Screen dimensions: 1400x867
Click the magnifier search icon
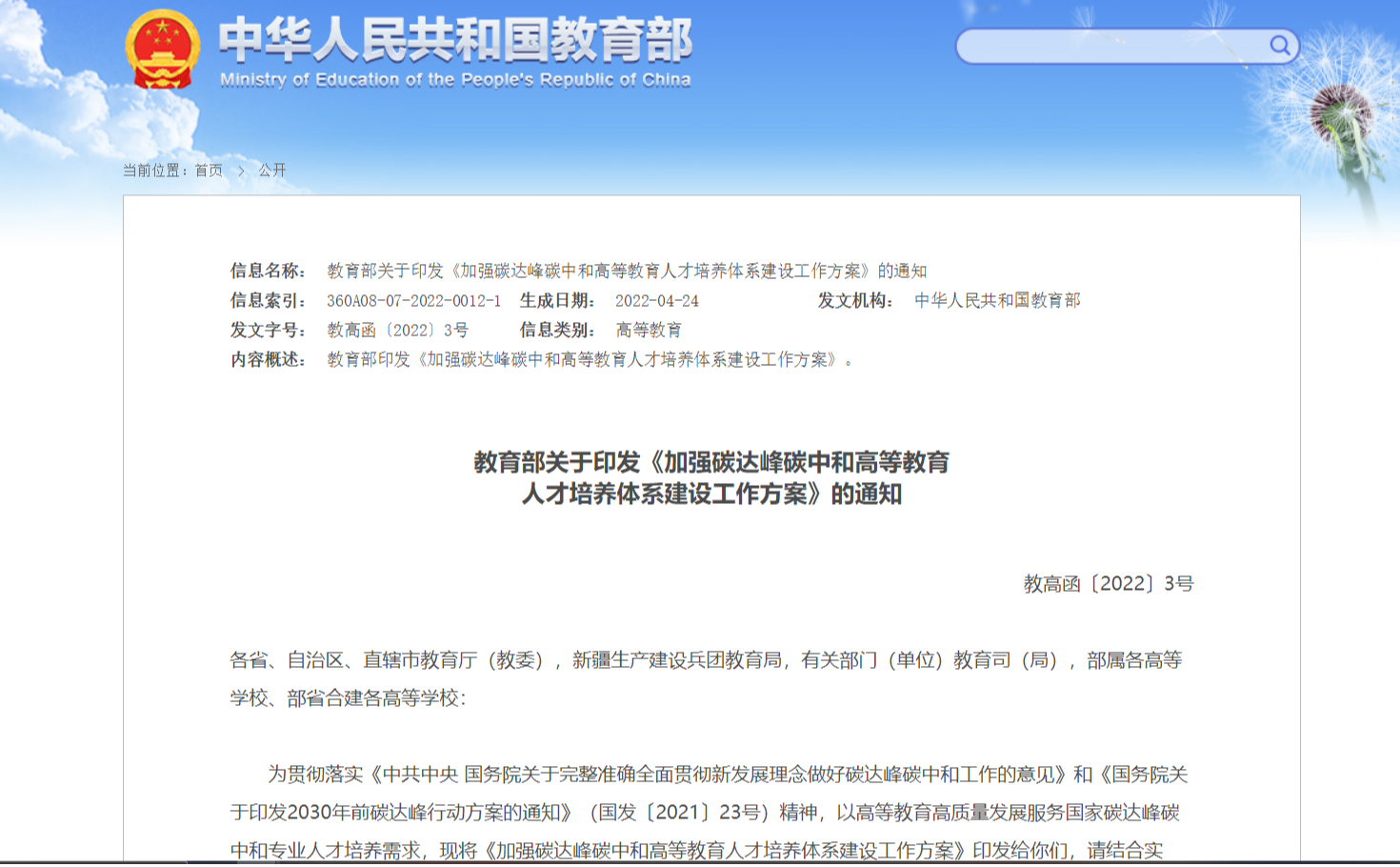click(x=1279, y=45)
